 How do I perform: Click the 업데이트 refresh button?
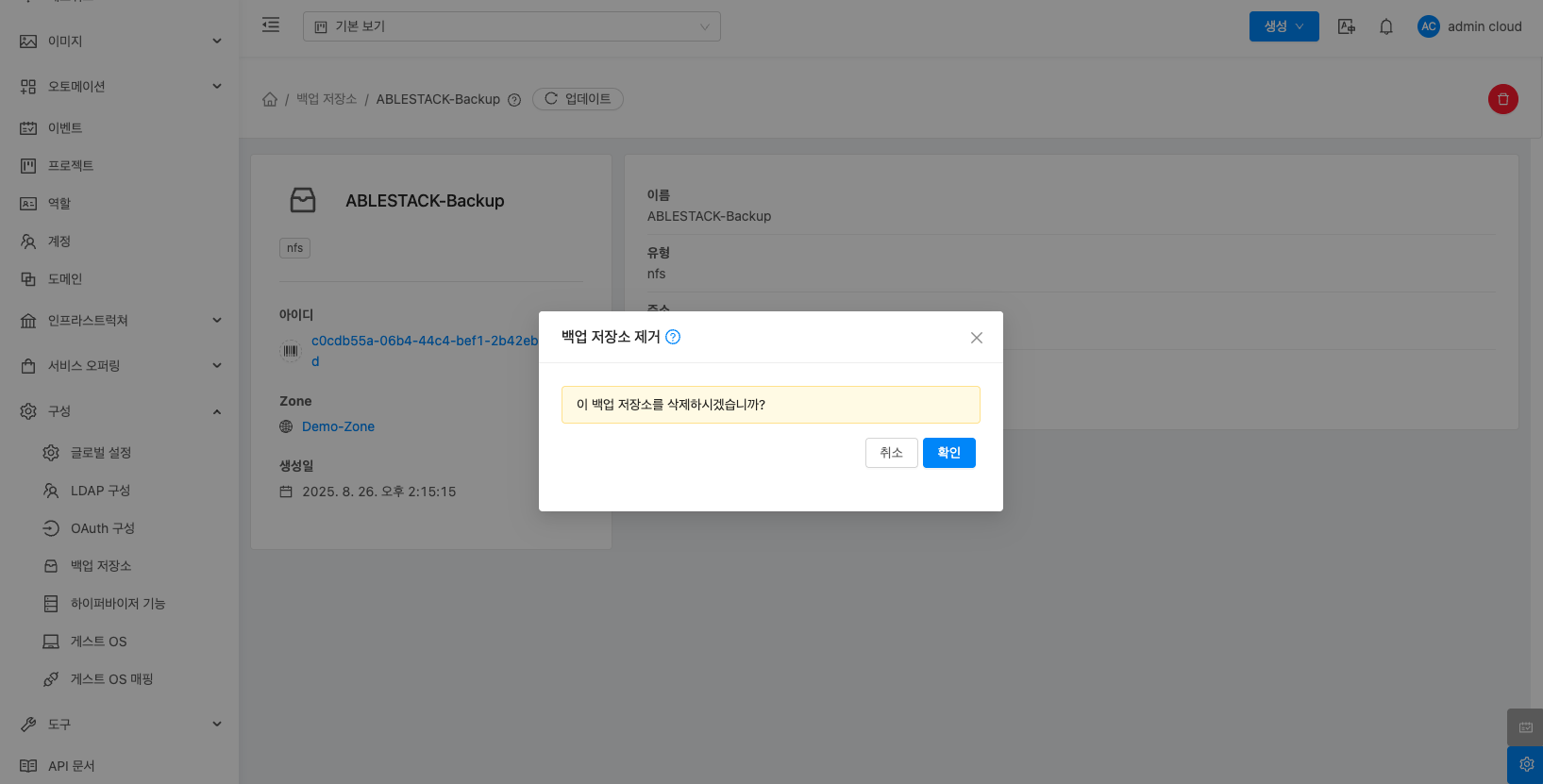point(578,99)
